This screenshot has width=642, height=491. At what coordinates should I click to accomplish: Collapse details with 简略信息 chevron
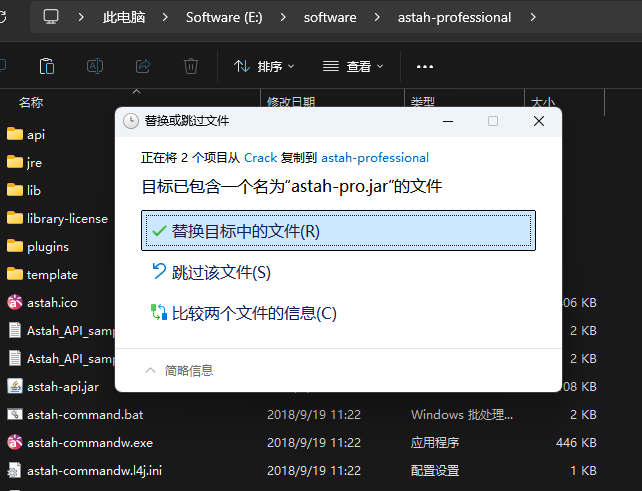coord(150,370)
